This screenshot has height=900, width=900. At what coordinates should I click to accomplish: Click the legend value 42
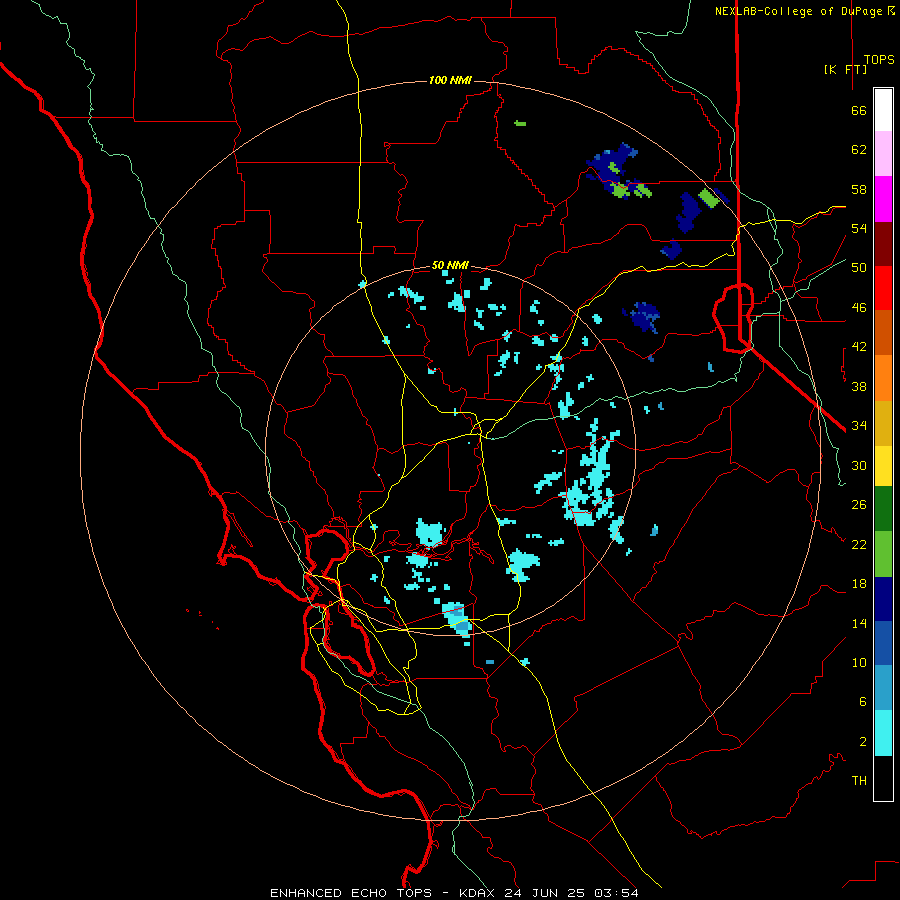859,347
